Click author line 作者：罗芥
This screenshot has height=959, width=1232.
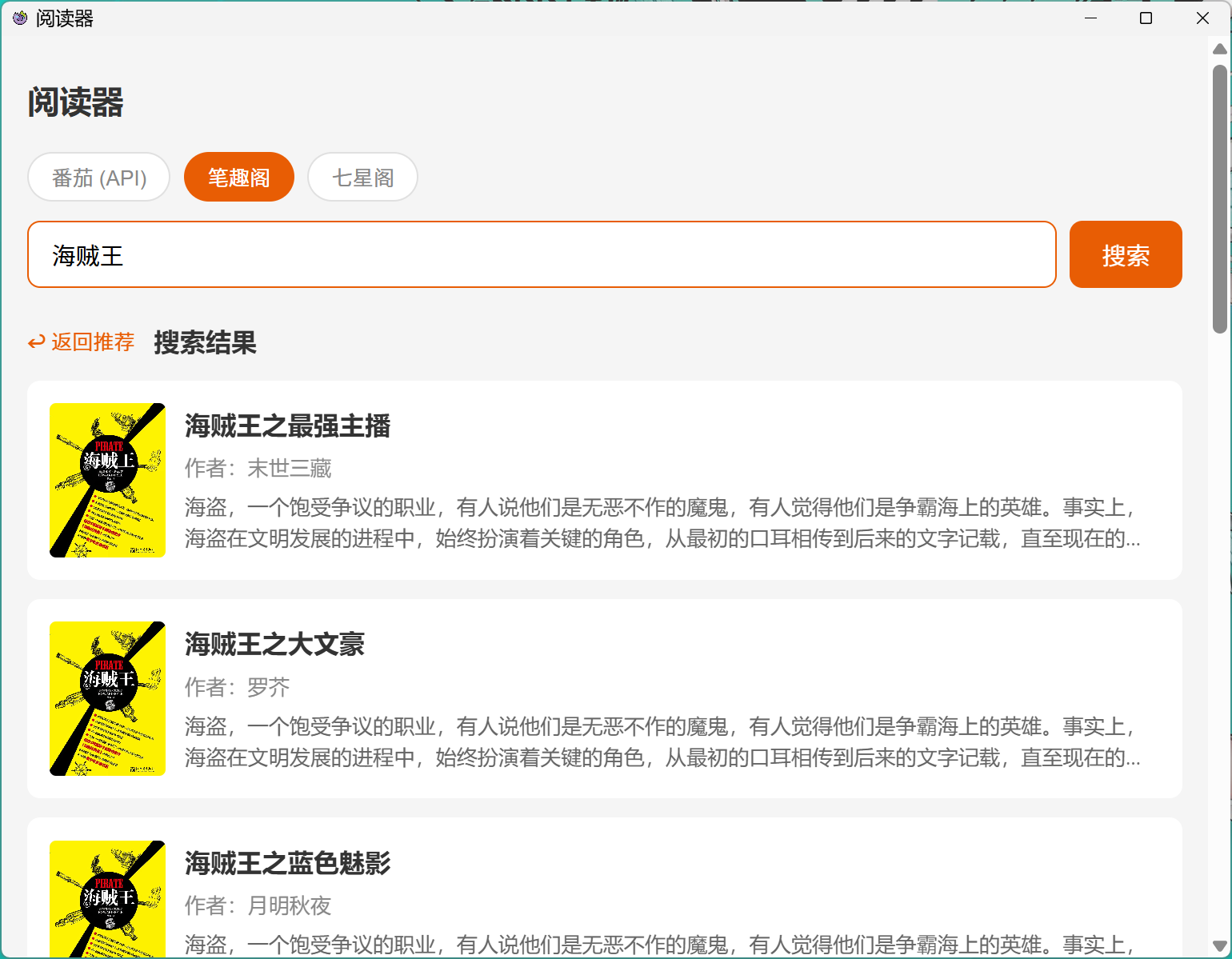[x=237, y=687]
